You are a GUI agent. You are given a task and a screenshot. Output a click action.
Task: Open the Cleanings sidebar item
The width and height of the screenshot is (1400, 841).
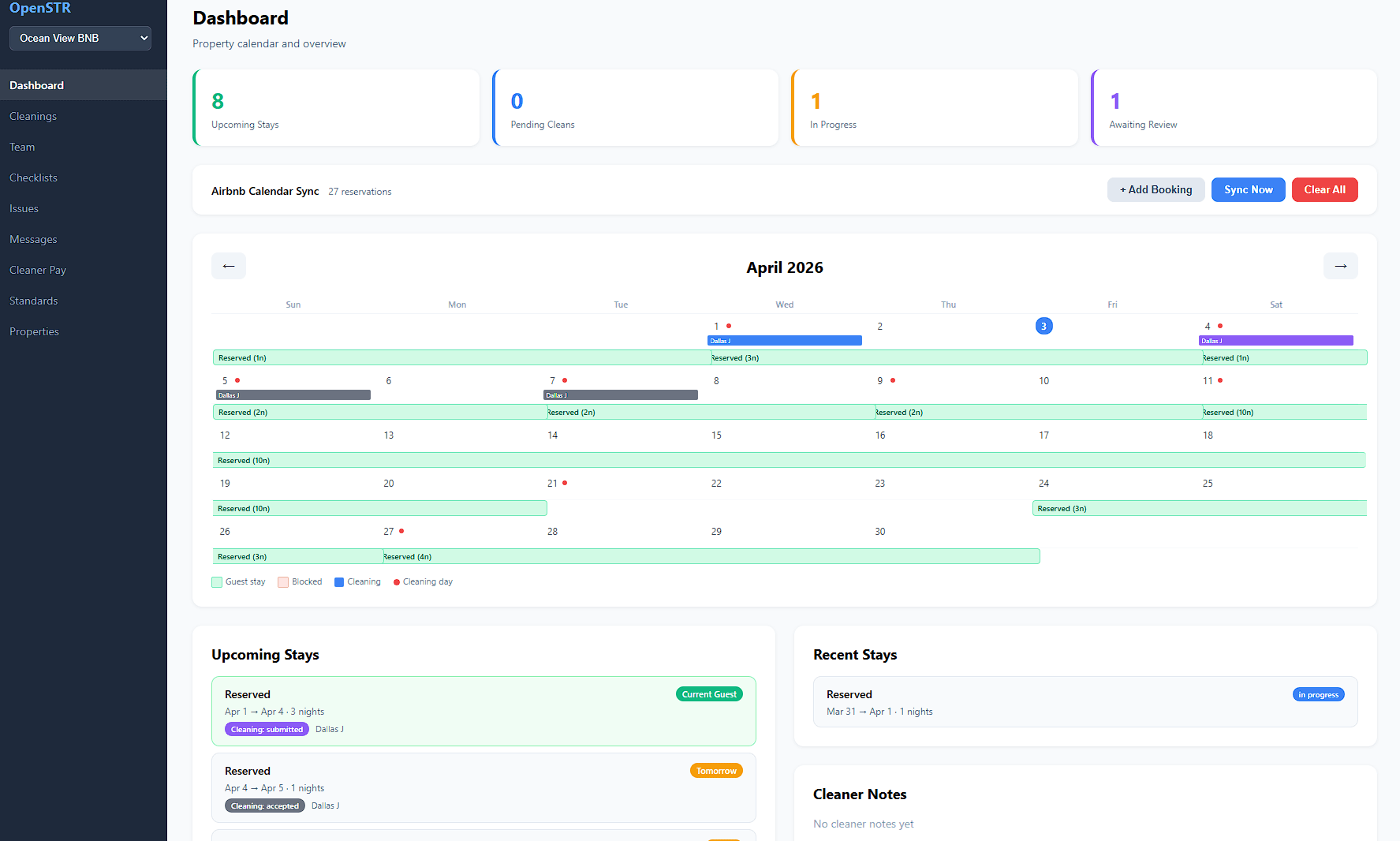click(x=84, y=116)
